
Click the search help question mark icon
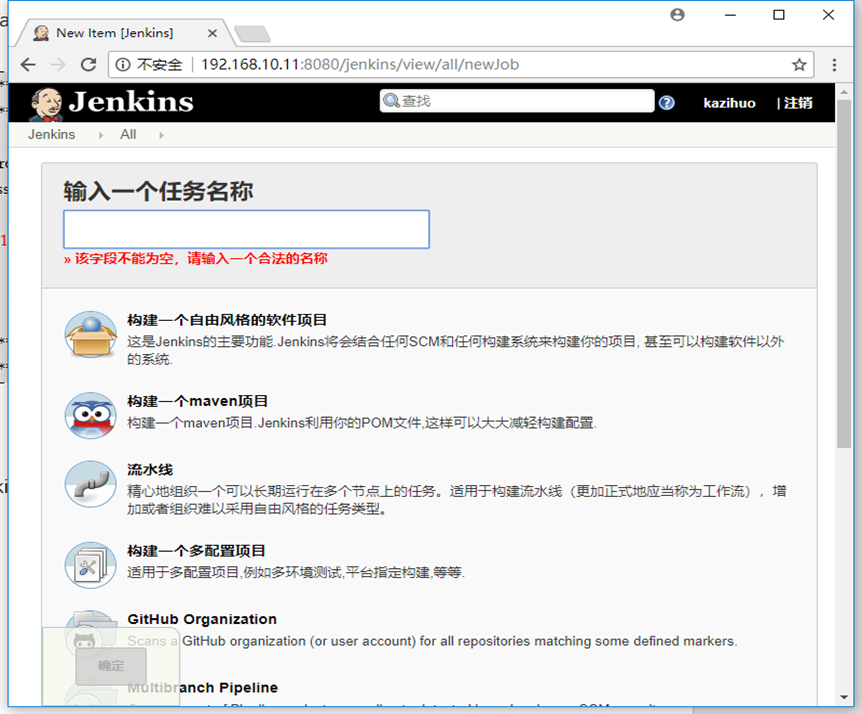[667, 103]
